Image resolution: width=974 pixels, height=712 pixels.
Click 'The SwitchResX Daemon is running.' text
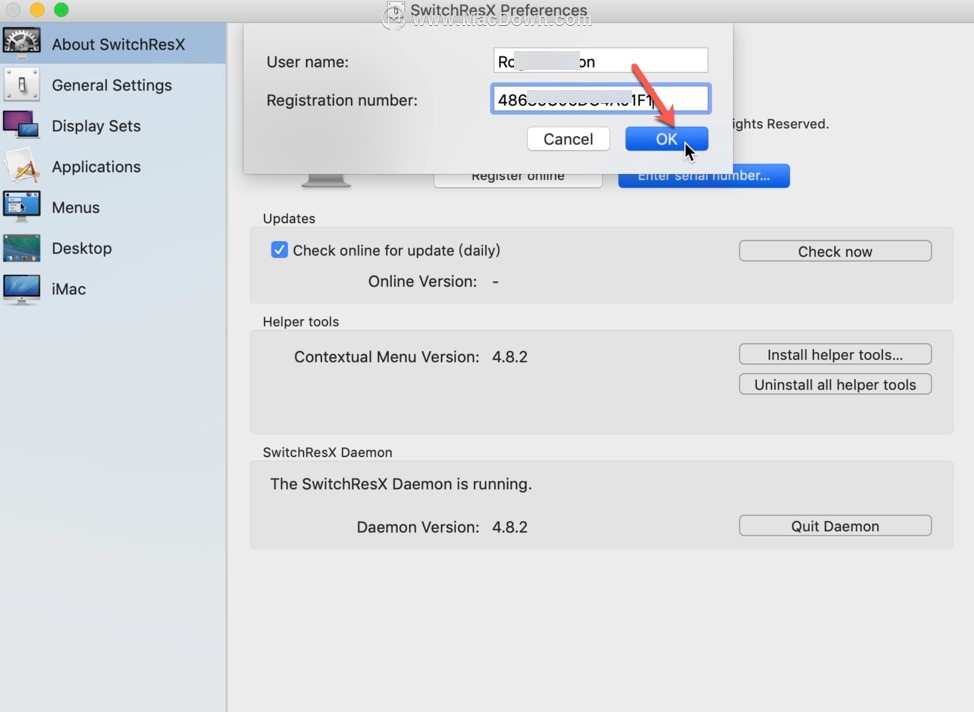pyautogui.click(x=401, y=484)
